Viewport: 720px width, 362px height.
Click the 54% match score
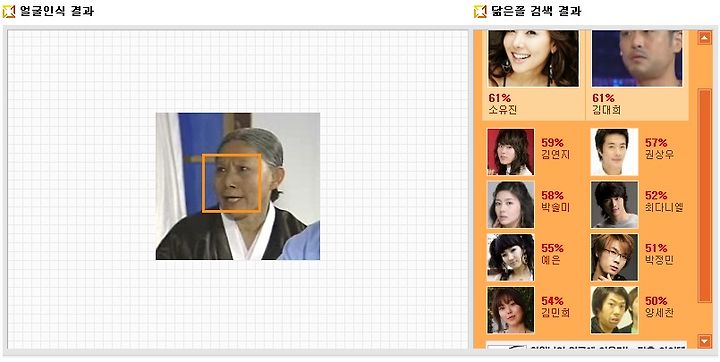(x=552, y=301)
